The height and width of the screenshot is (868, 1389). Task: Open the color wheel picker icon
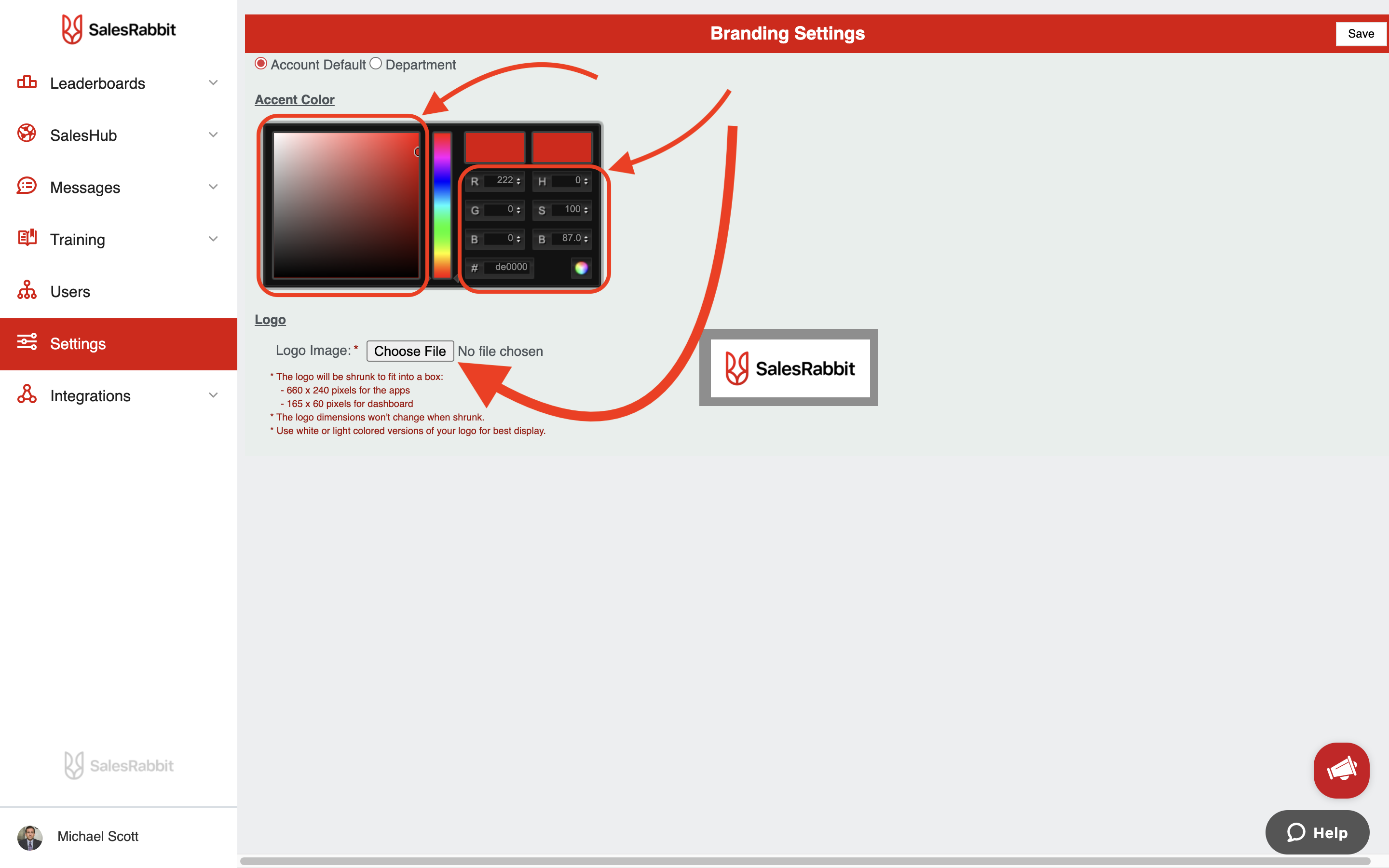[x=582, y=268]
